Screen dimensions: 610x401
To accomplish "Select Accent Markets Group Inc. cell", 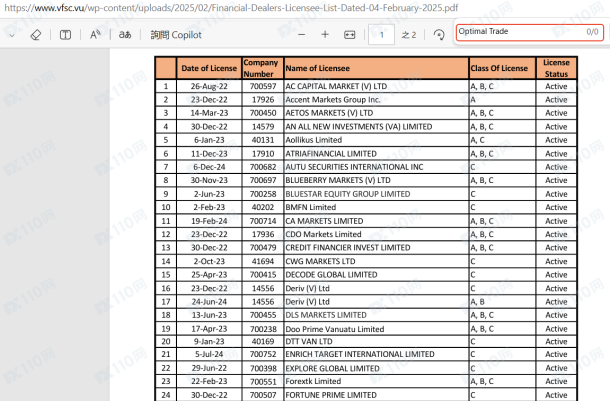I will pos(376,100).
